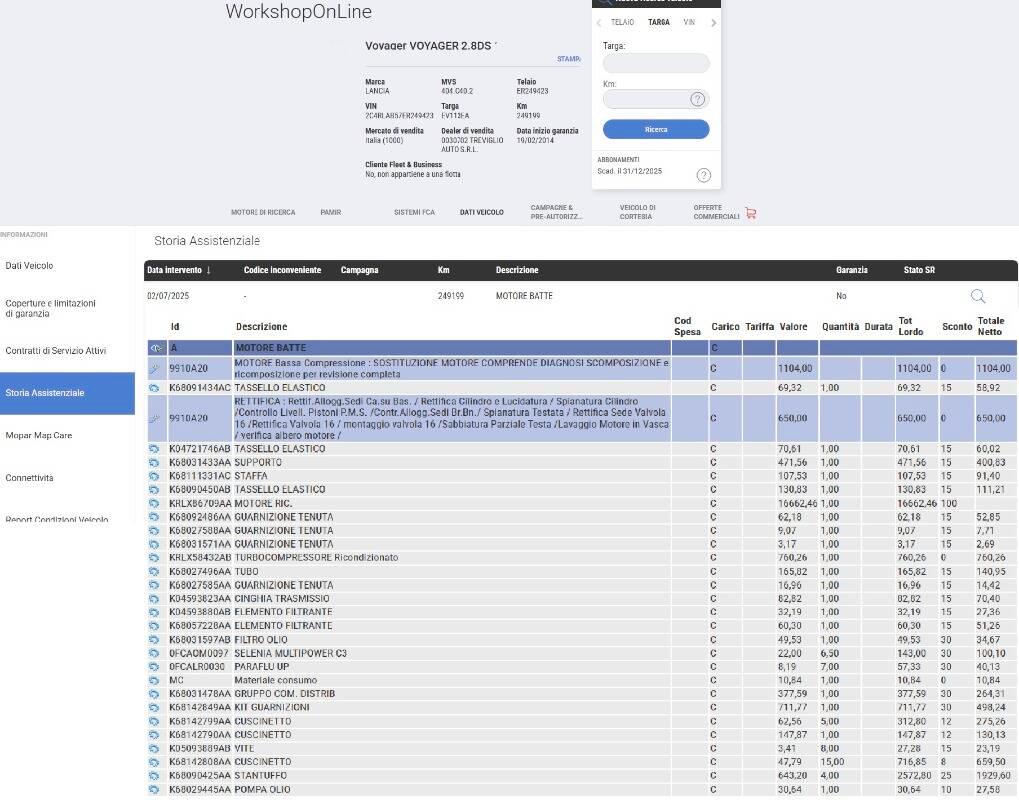Click into the Targa input field

(656, 63)
